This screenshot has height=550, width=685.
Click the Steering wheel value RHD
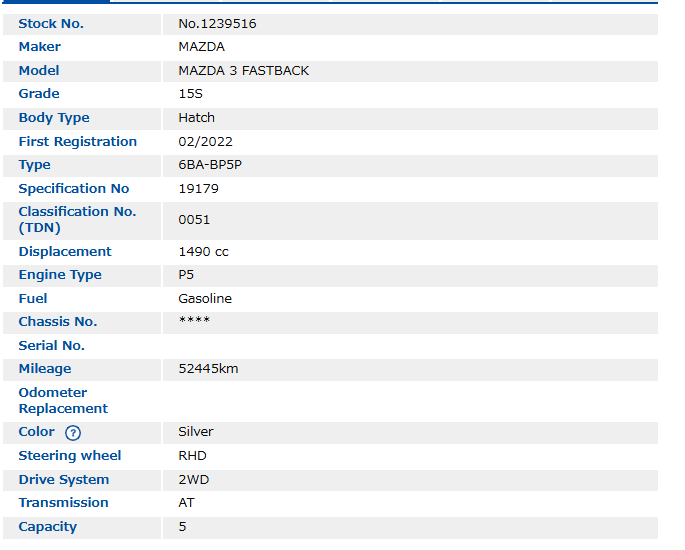[192, 456]
